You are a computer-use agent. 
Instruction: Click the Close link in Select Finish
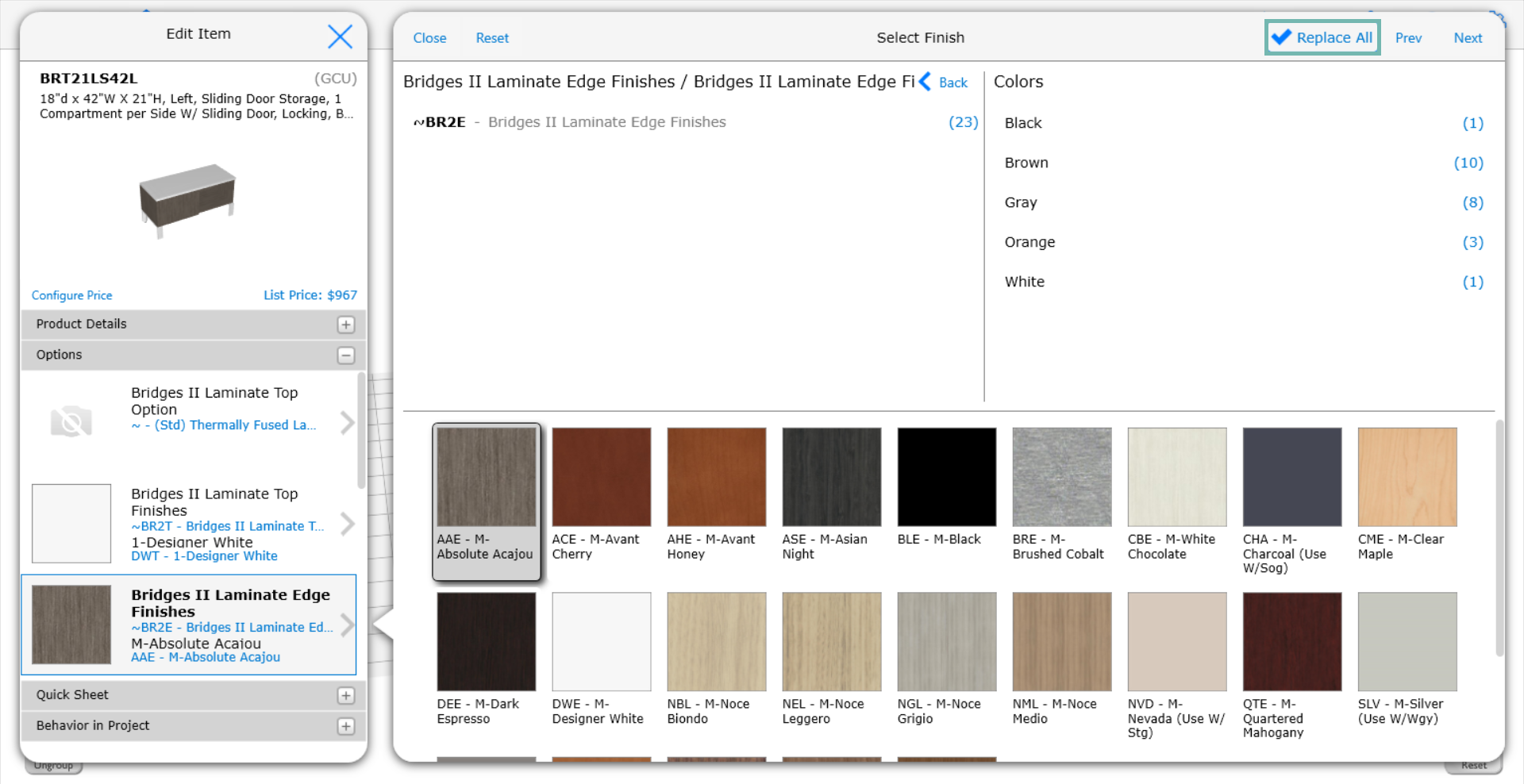coord(429,38)
